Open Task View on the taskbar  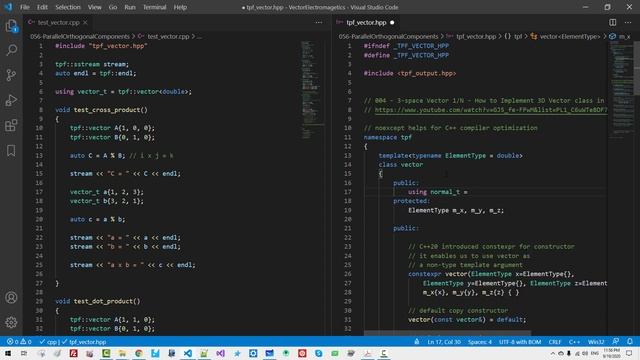24,353
